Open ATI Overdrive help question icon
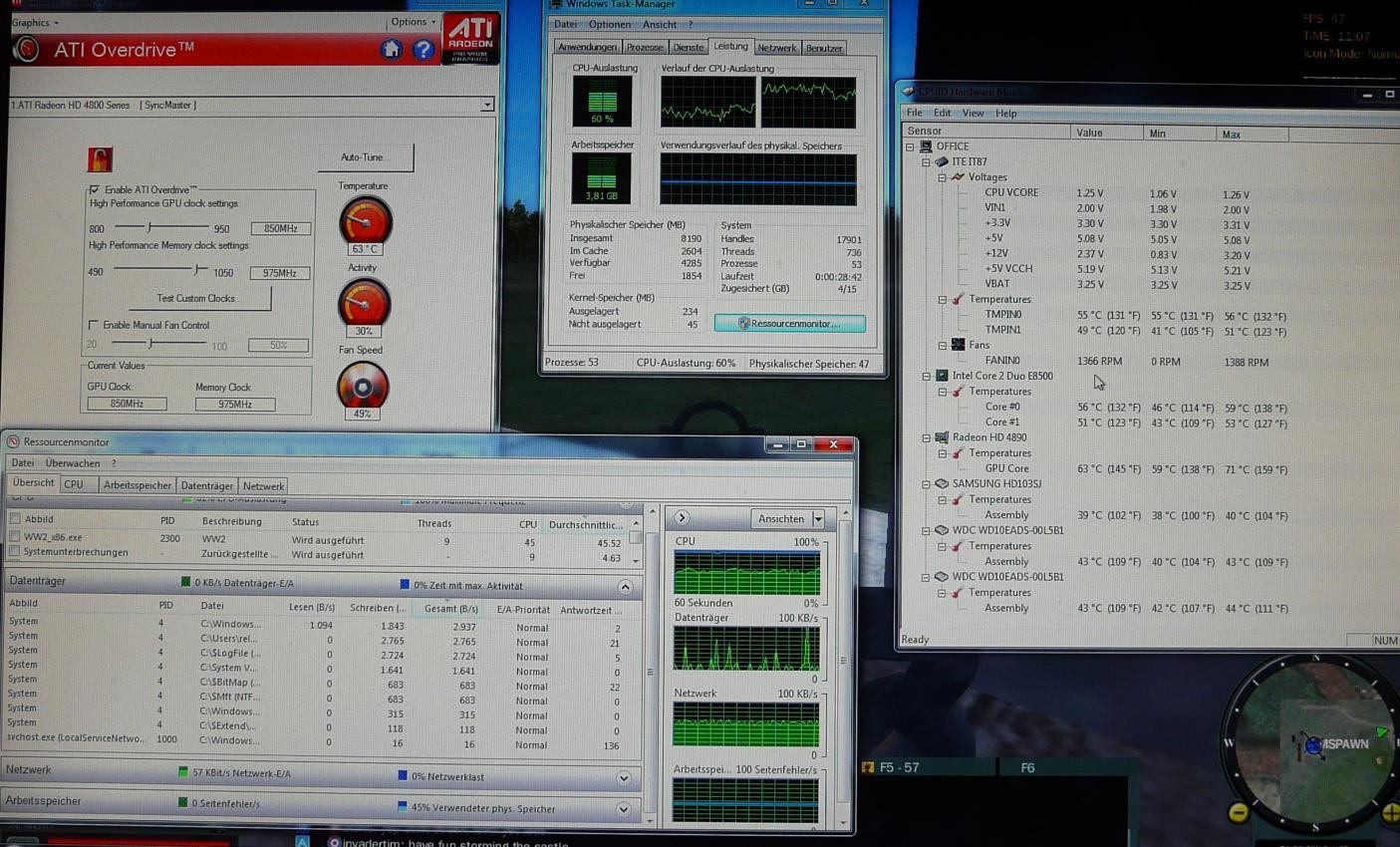1400x847 pixels. (423, 49)
